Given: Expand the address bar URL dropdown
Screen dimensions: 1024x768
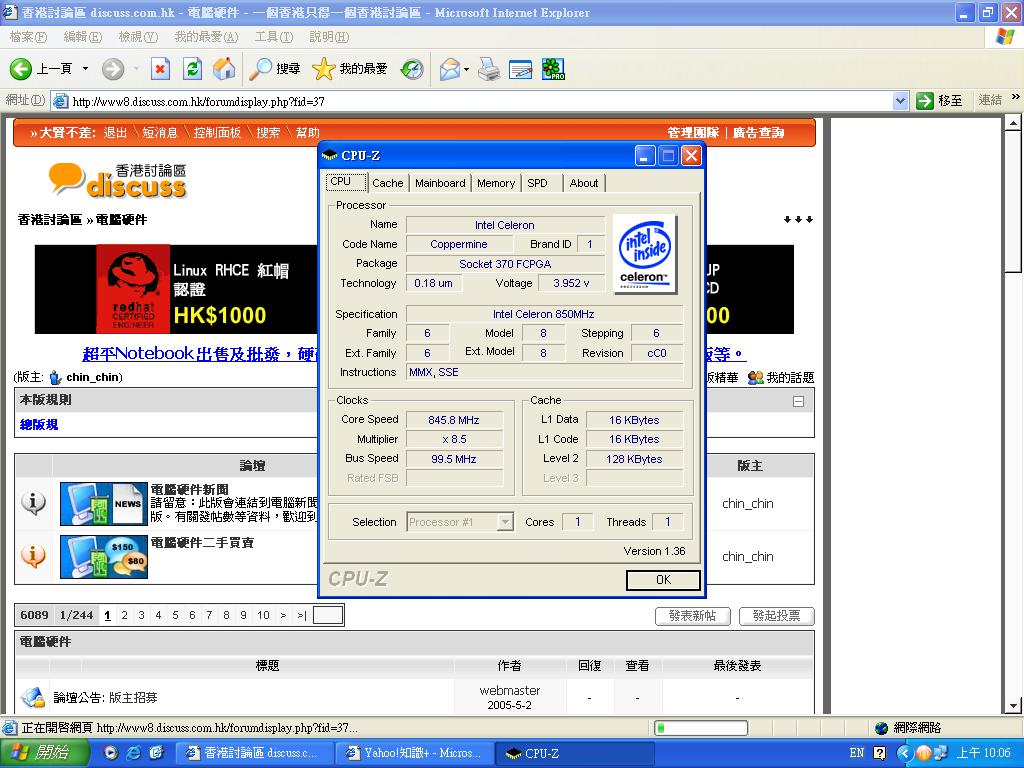Looking at the screenshot, I should pos(901,101).
